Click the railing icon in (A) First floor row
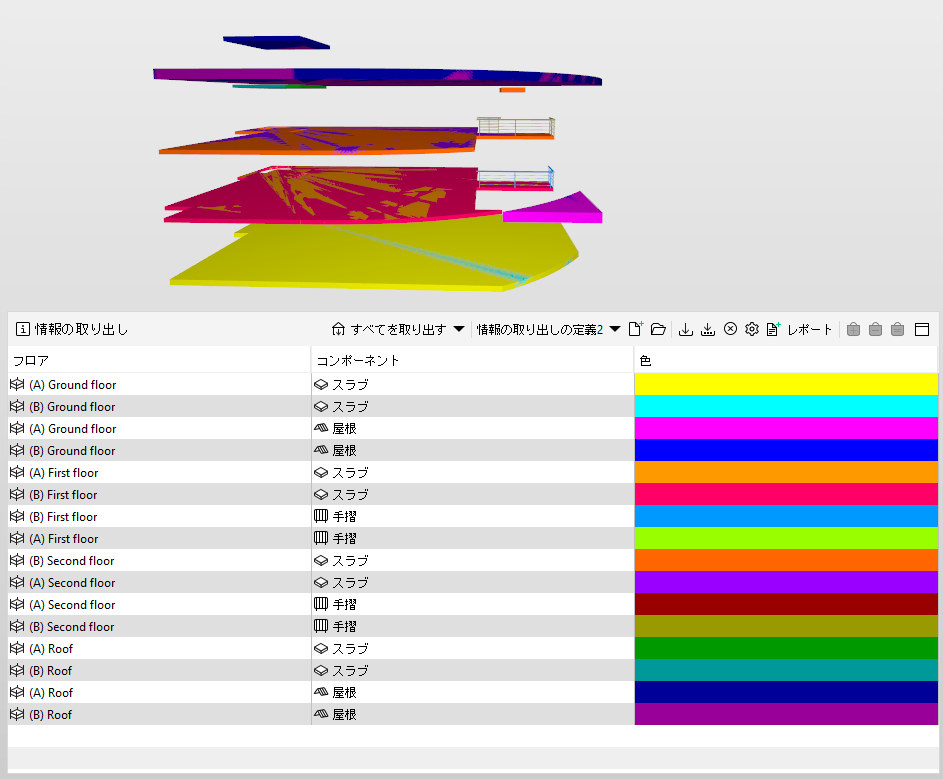Viewport: 943px width, 779px height. point(321,538)
